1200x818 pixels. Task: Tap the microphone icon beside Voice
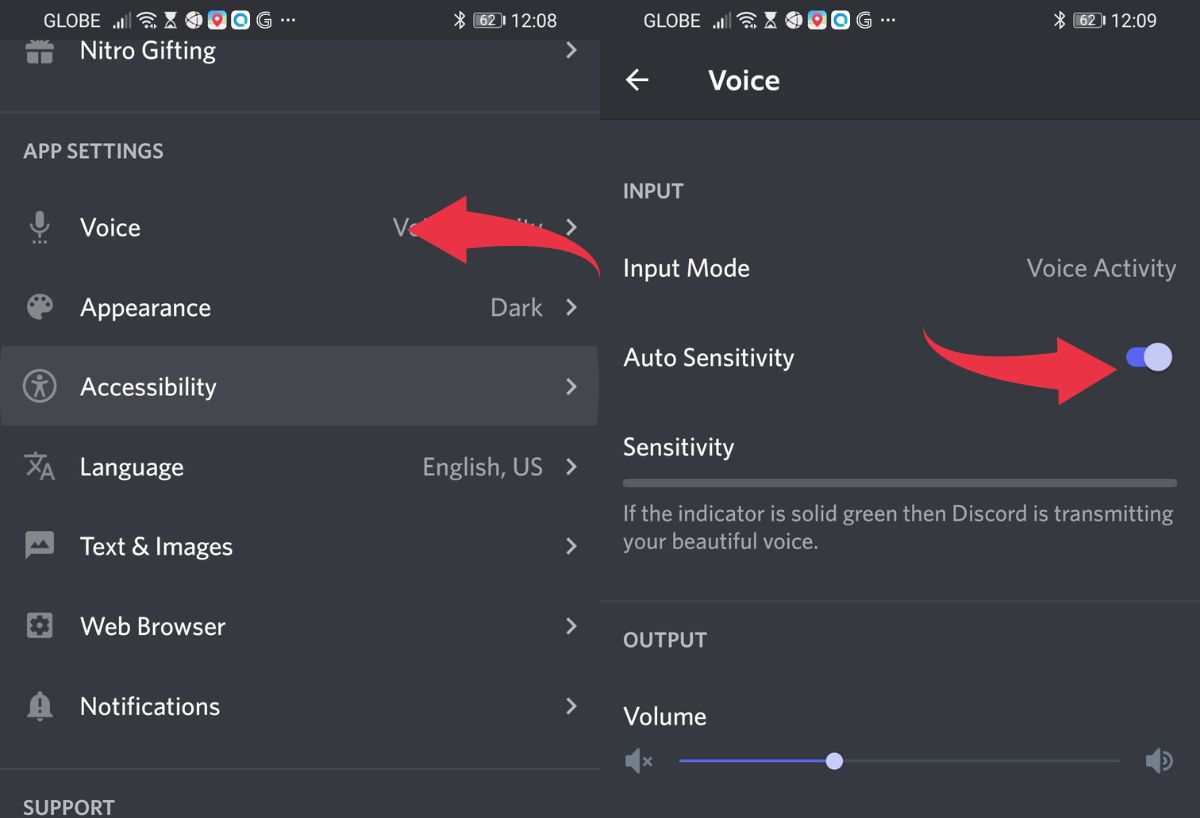(x=40, y=228)
